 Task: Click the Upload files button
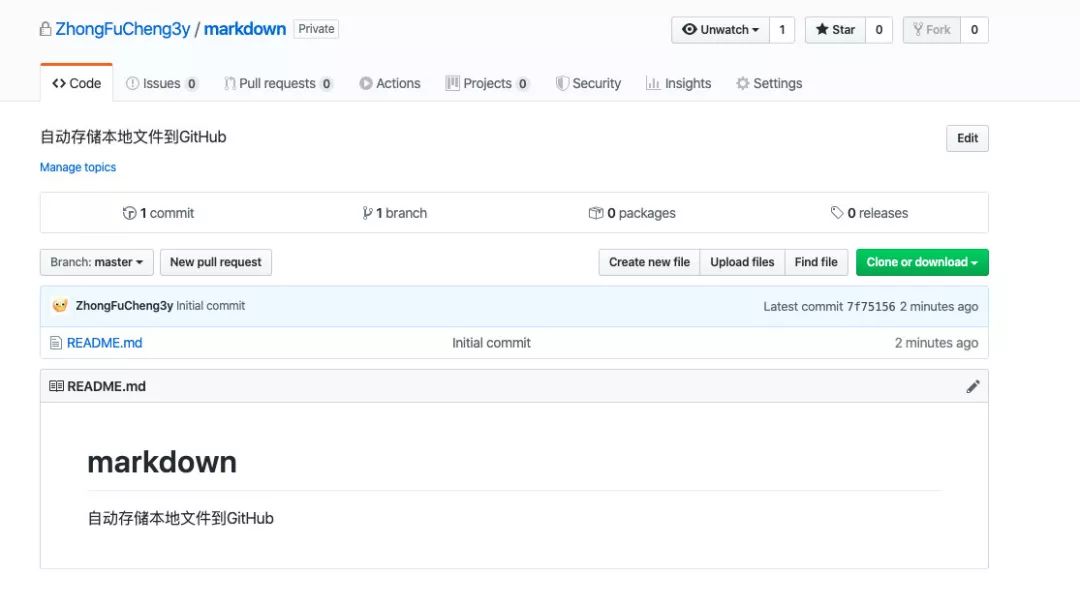[742, 263]
